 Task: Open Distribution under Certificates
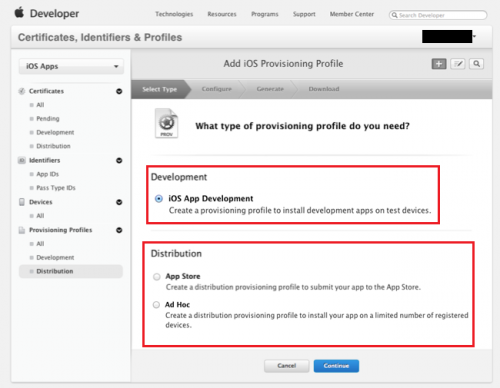point(53,146)
